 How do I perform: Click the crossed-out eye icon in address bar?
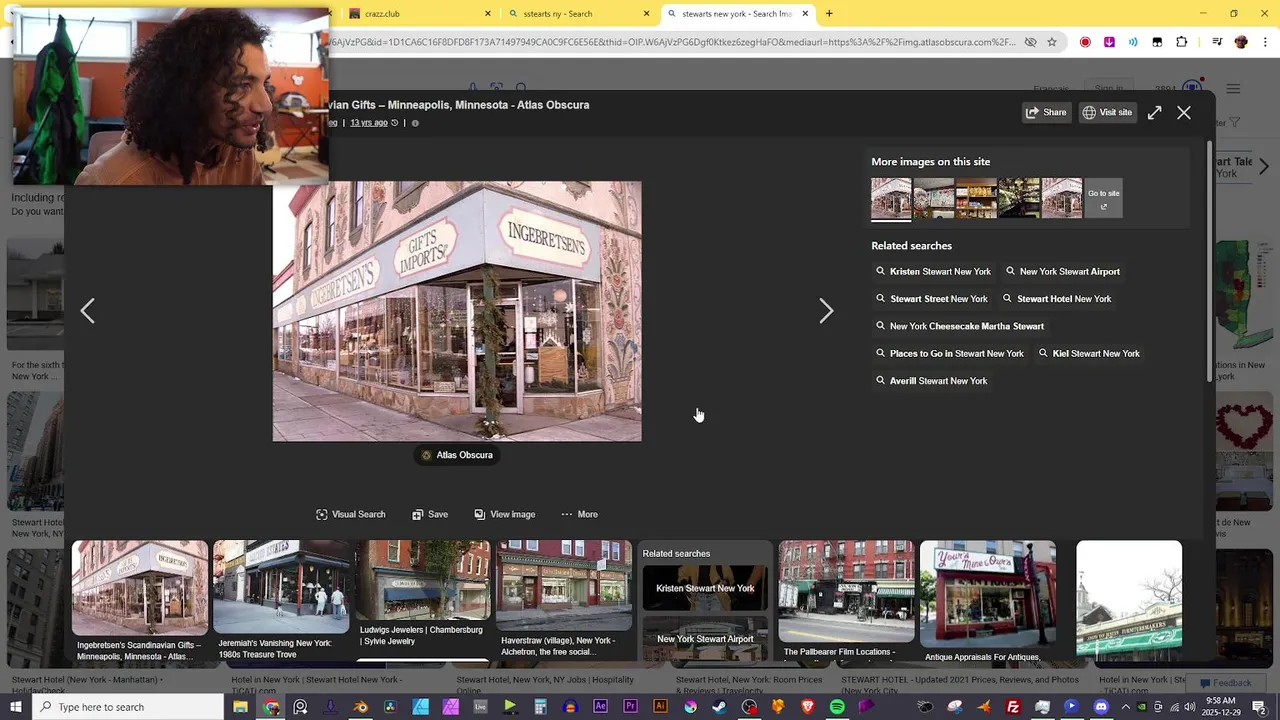click(x=1030, y=42)
